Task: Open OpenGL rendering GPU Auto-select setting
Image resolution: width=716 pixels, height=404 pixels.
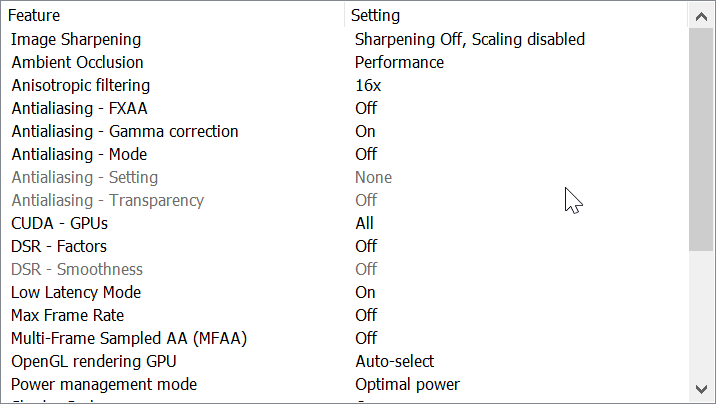Action: 395,361
